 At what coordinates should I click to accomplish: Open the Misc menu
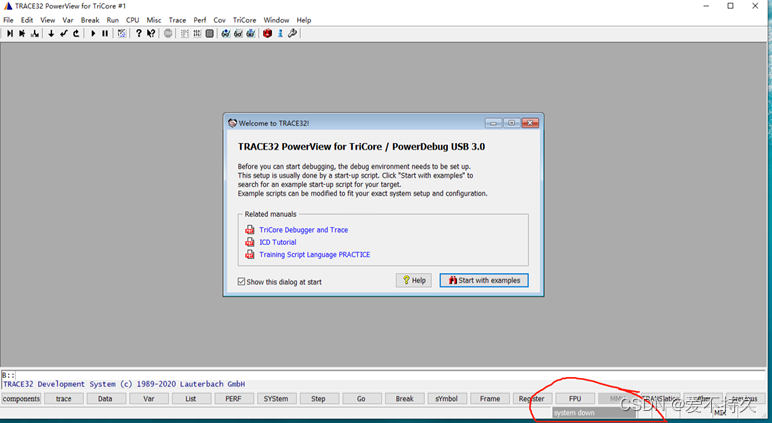click(154, 20)
